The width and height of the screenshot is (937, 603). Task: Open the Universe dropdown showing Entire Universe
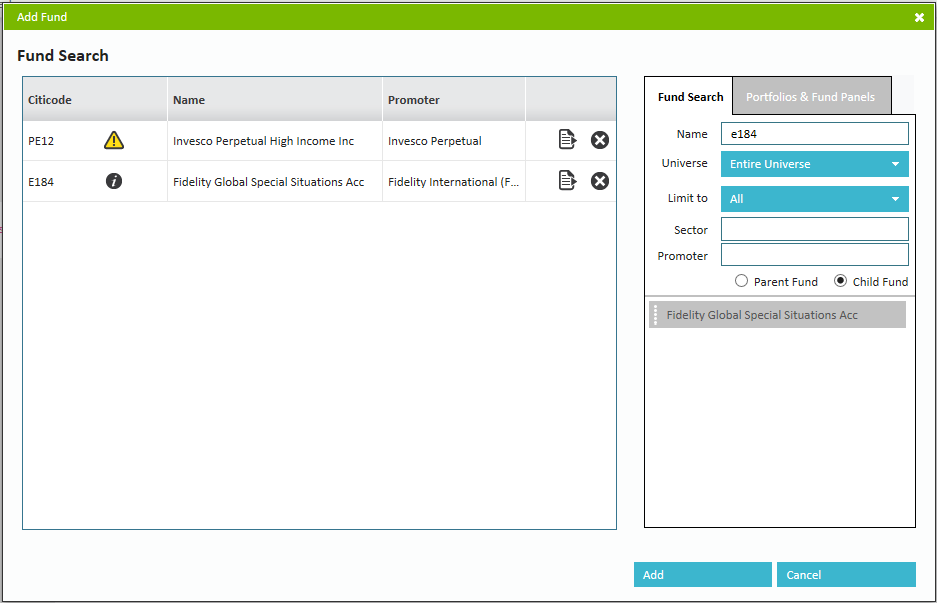pos(814,164)
